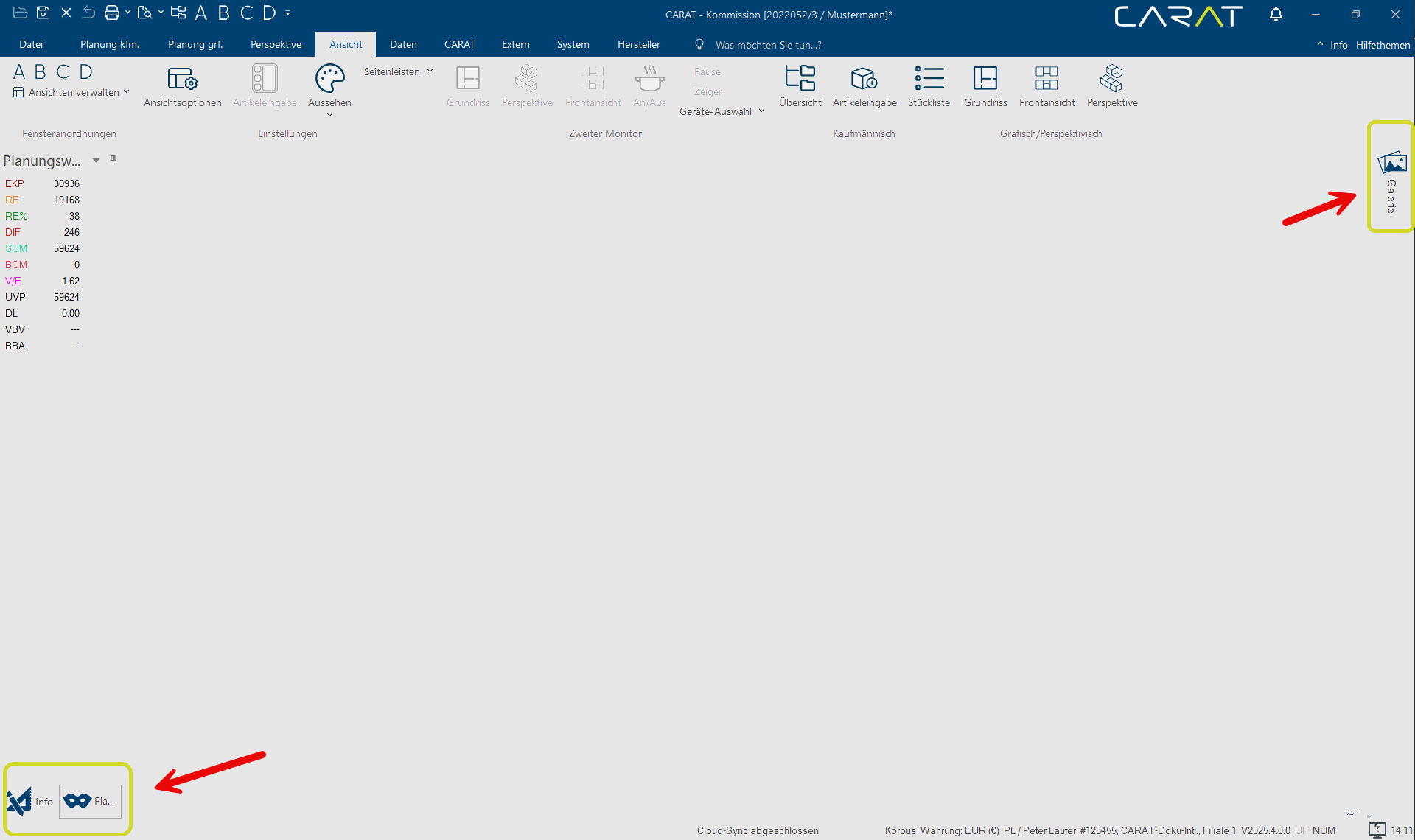Collapse the ribbon with the caret
Image resolution: width=1415 pixels, height=840 pixels.
click(x=1320, y=44)
